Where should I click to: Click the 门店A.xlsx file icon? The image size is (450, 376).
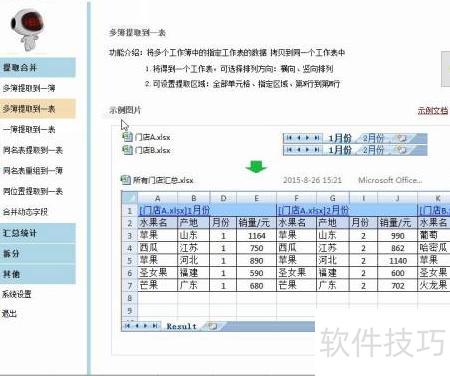[x=127, y=137]
